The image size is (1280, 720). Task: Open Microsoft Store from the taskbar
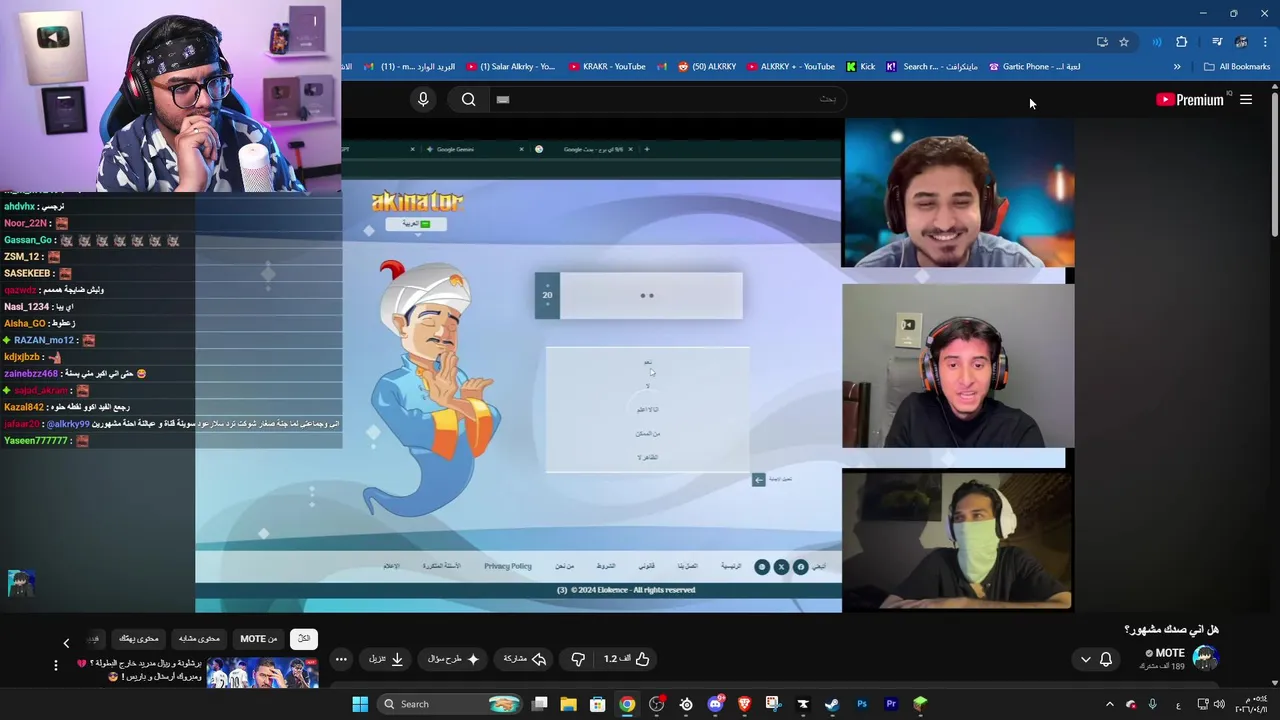597,704
